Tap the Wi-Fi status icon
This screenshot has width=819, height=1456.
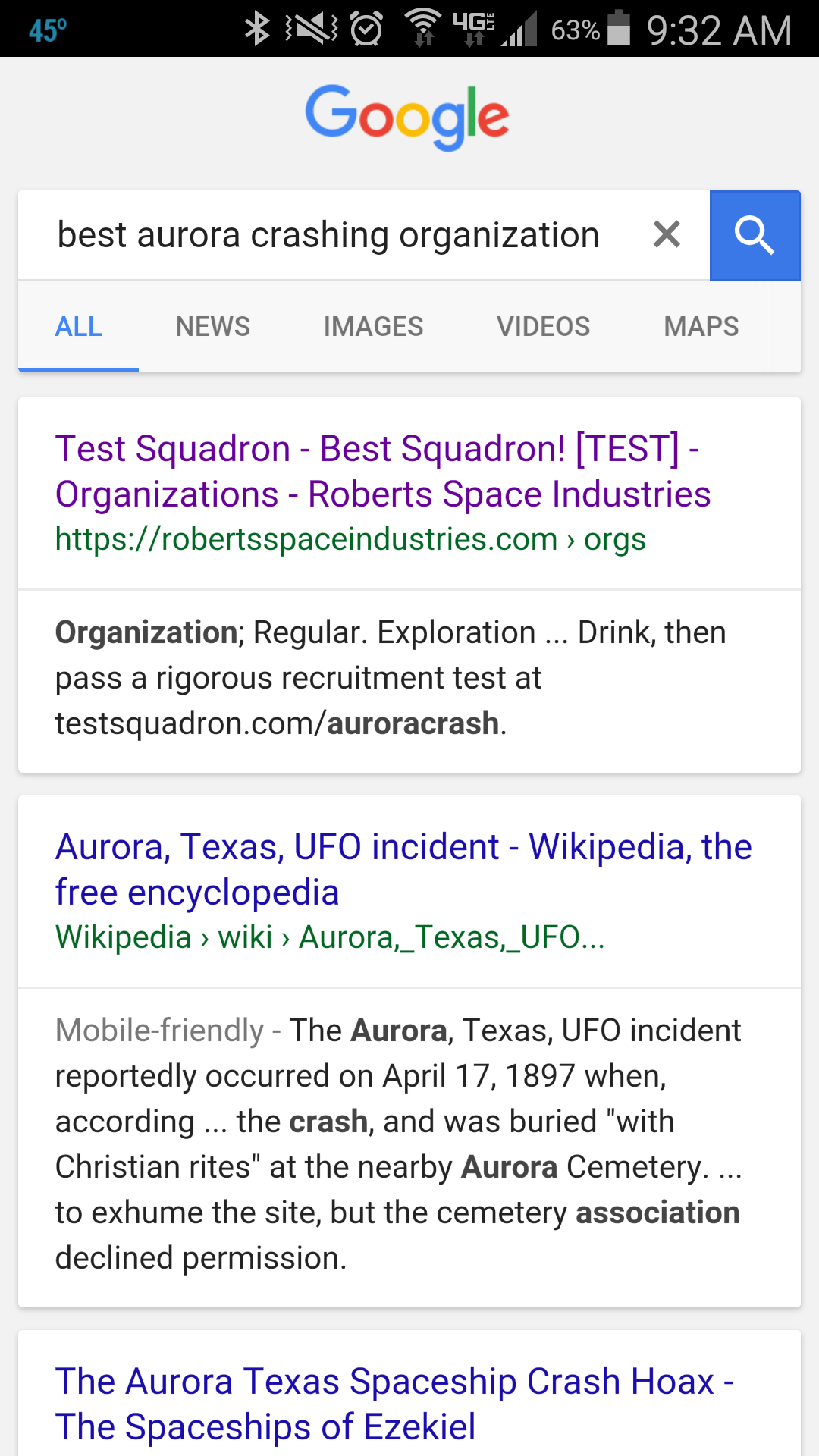422,28
